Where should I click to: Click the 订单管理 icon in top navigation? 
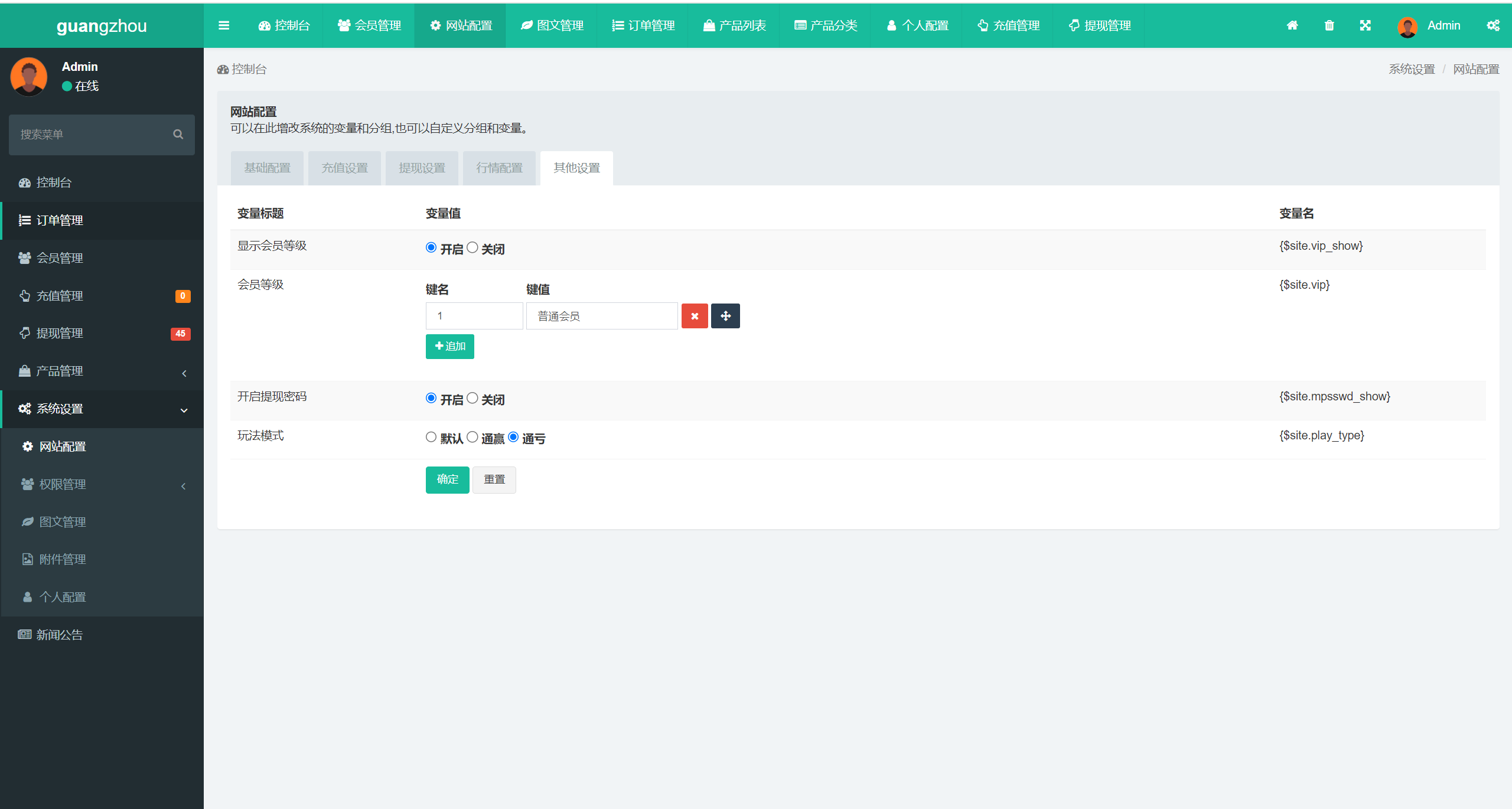pyautogui.click(x=618, y=25)
